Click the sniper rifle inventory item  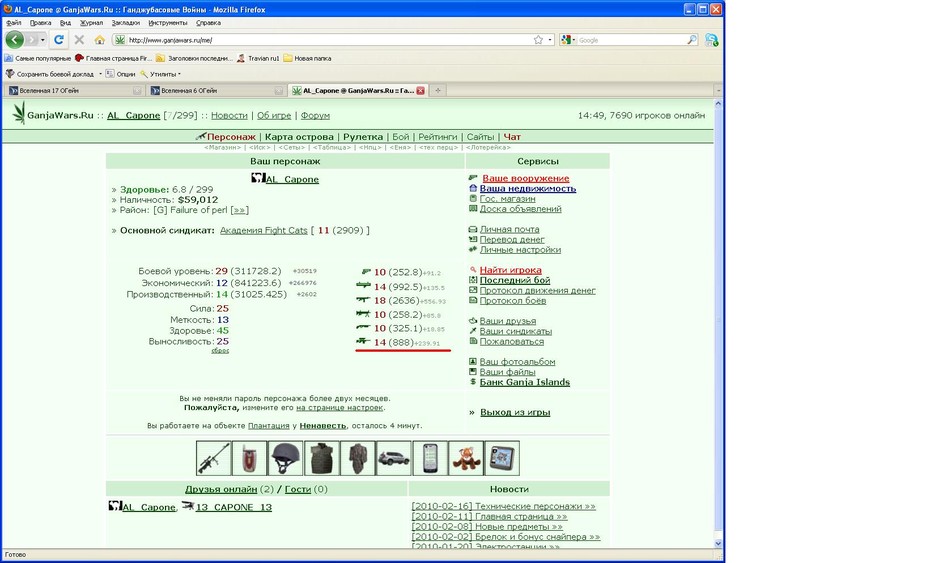tap(214, 458)
